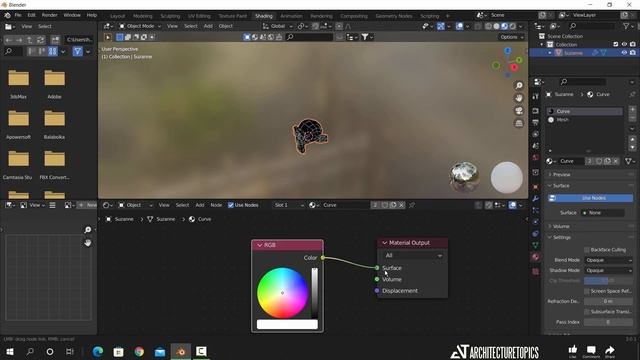Select the red X axis gizmo
Viewport: 640px width, 360px height.
click(514, 67)
